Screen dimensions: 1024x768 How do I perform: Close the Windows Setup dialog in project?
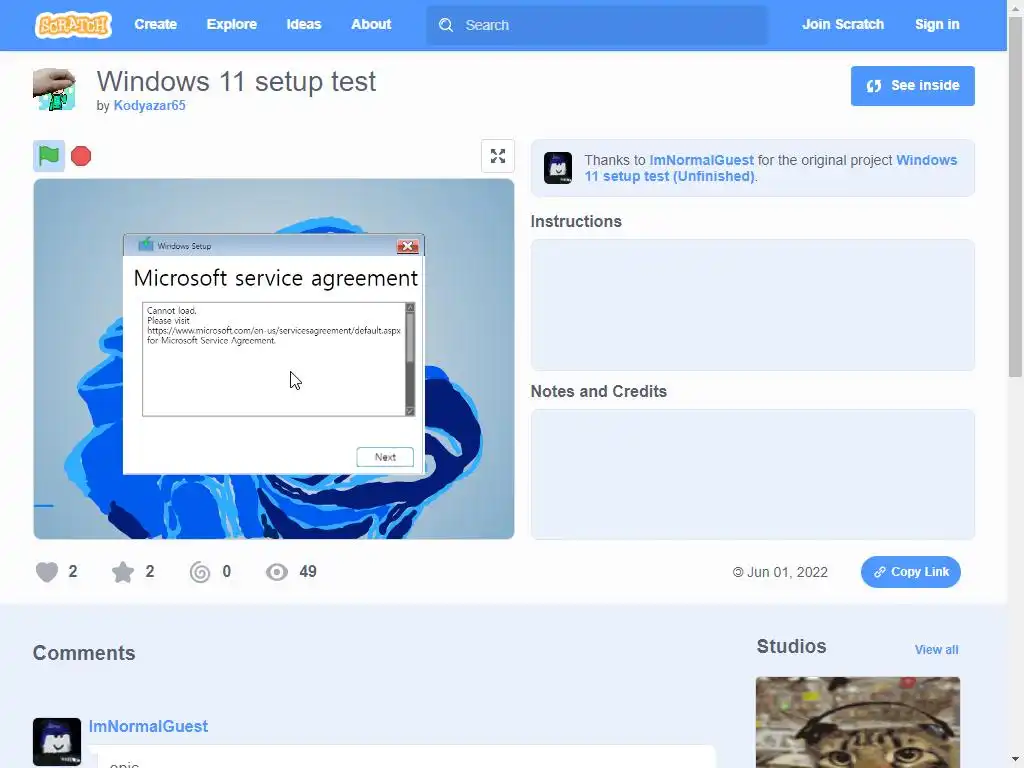408,246
